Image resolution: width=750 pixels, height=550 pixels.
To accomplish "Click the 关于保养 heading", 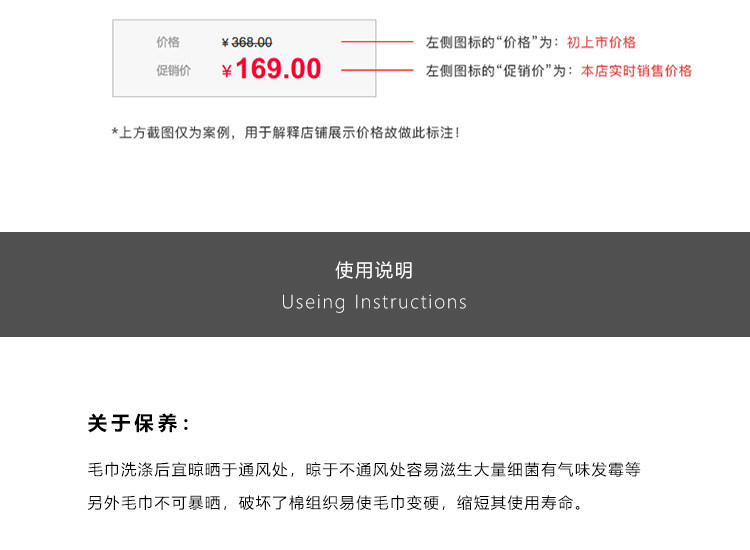I will pyautogui.click(x=139, y=424).
